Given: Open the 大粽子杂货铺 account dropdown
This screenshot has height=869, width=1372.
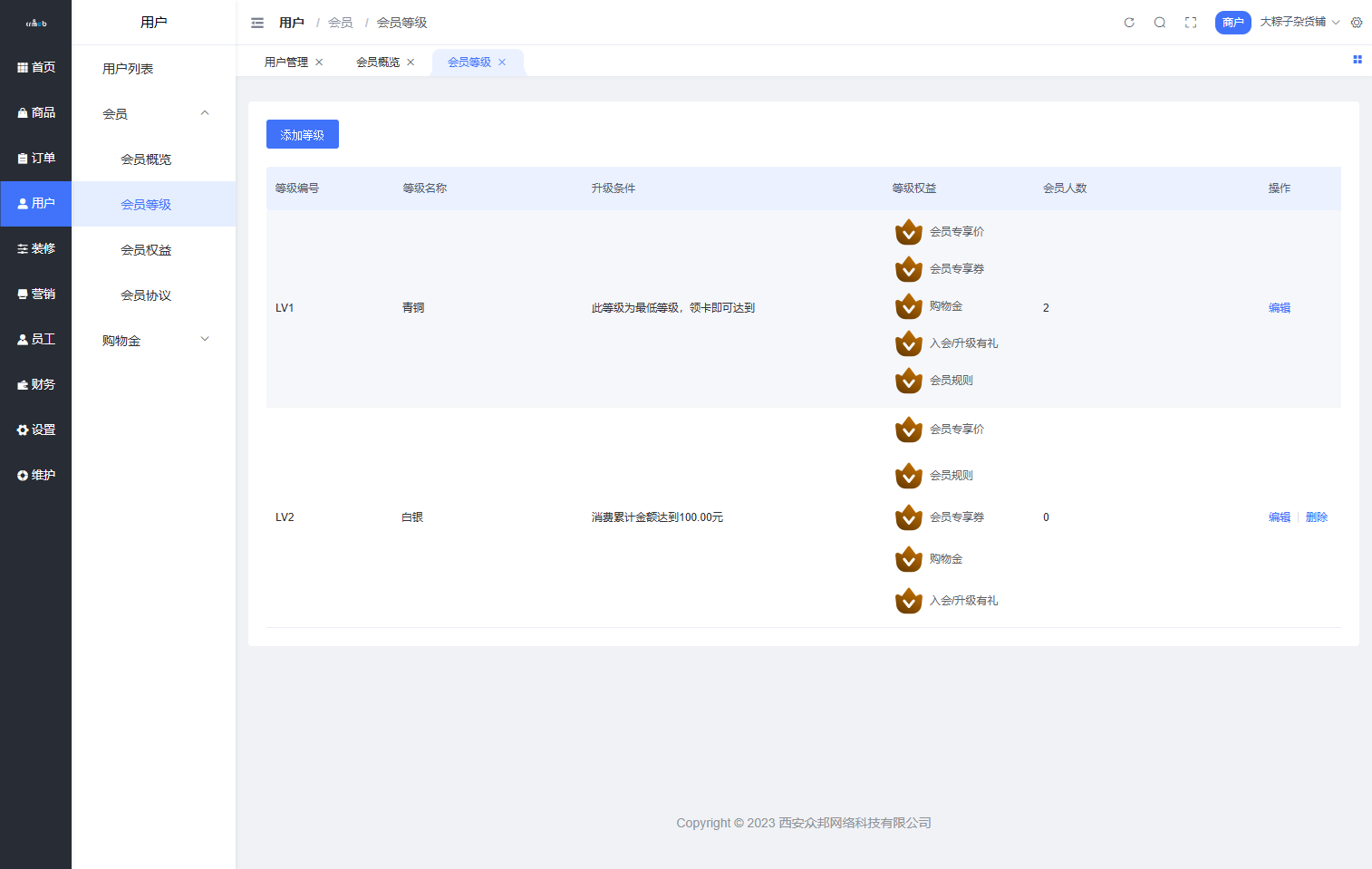Looking at the screenshot, I should click(1299, 22).
